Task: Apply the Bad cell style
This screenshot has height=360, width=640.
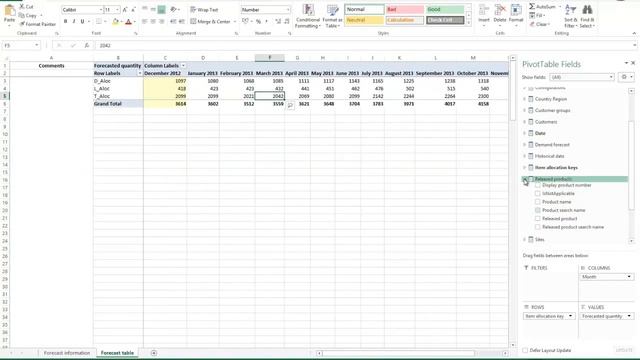Action: coord(404,9)
